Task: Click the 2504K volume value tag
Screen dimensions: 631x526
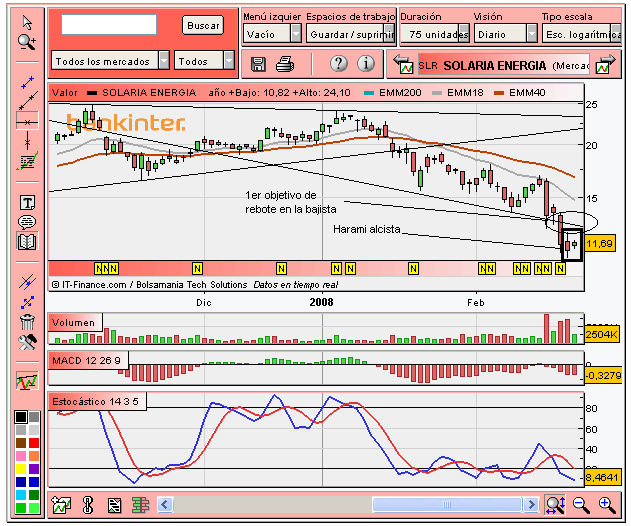Action: point(602,334)
